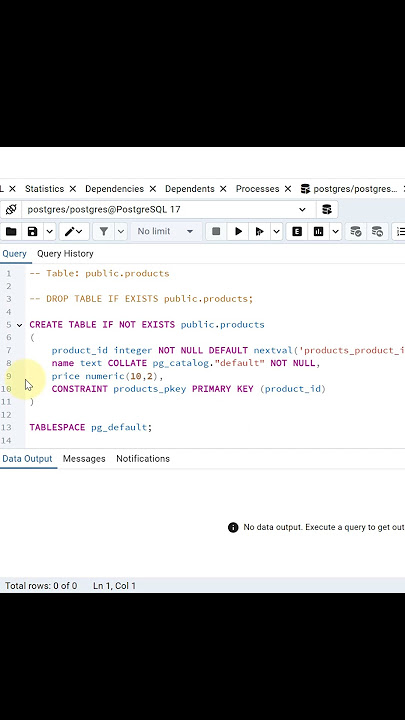Open the No limit rows dropdown
Viewport: 405px width, 720px height.
pyautogui.click(x=165, y=231)
